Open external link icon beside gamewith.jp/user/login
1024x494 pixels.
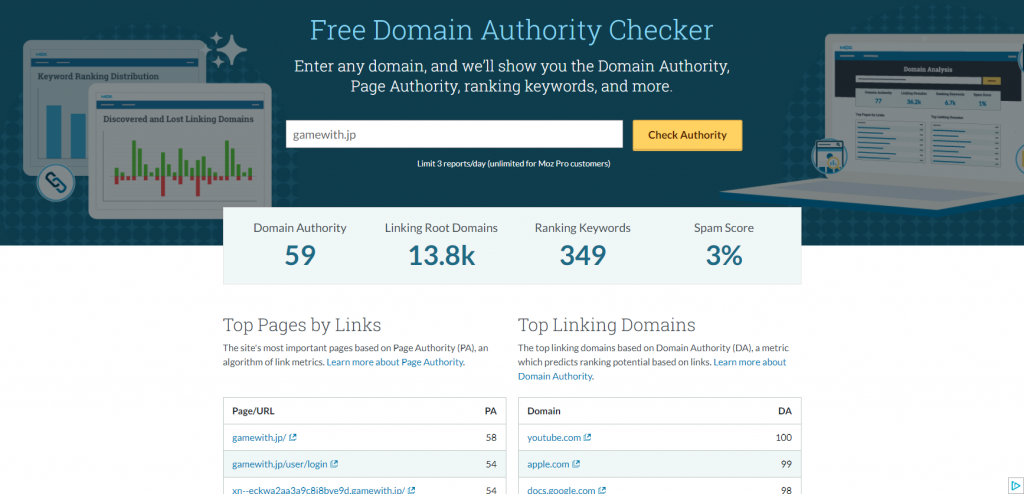[x=334, y=464]
